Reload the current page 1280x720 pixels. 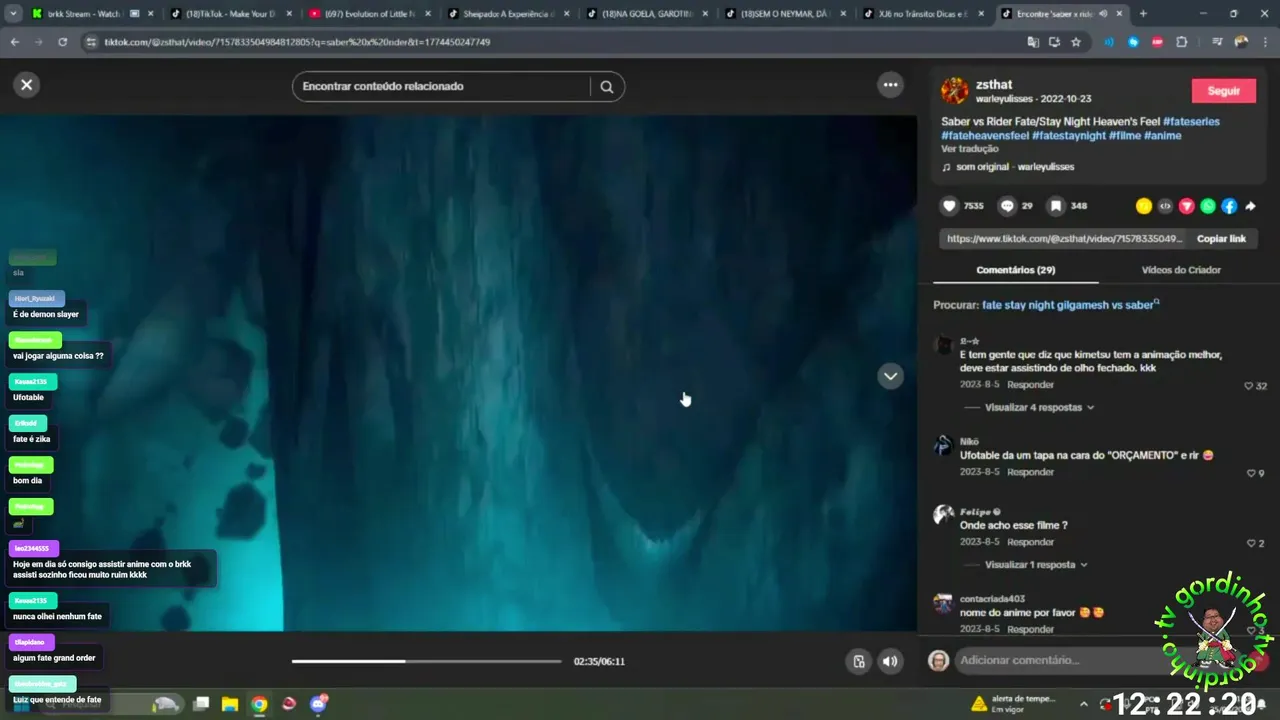tap(62, 42)
